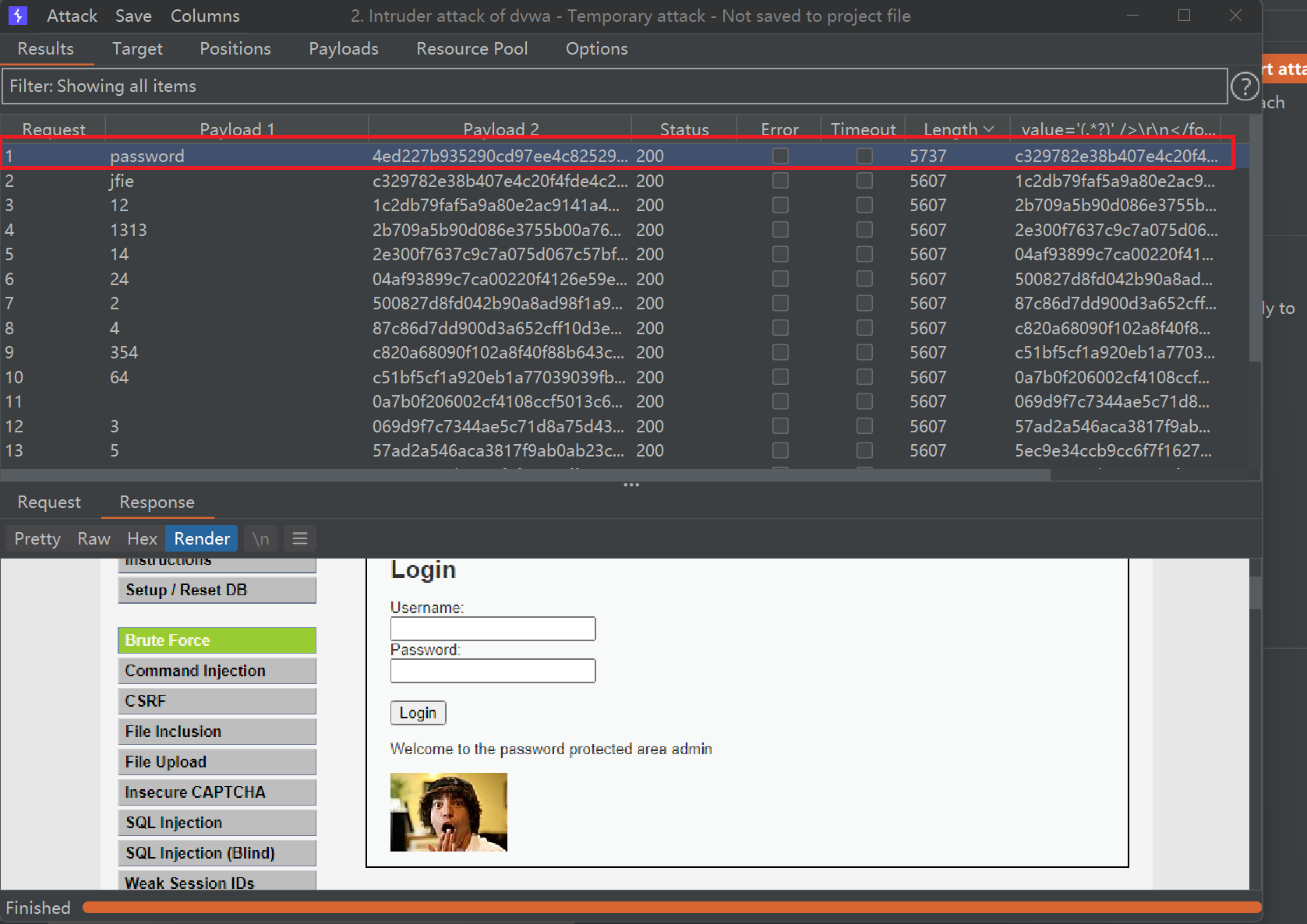Image resolution: width=1307 pixels, height=924 pixels.
Task: Open the Insecure CAPTCHA DVWA page
Action: [x=217, y=792]
